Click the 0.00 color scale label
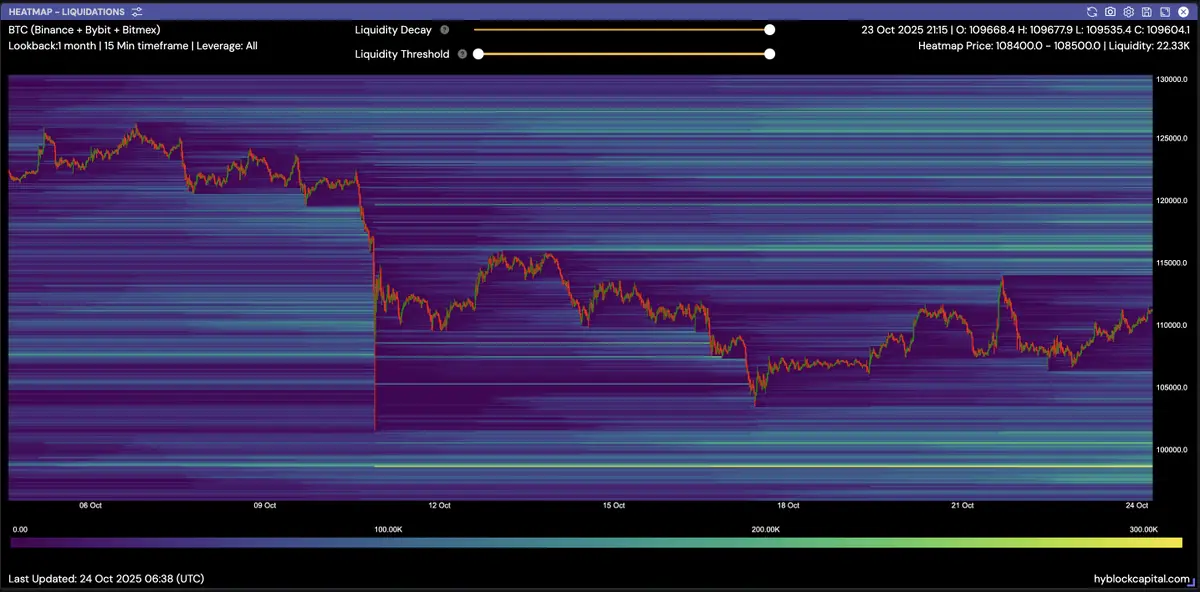Viewport: 1200px width, 592px height. point(19,529)
